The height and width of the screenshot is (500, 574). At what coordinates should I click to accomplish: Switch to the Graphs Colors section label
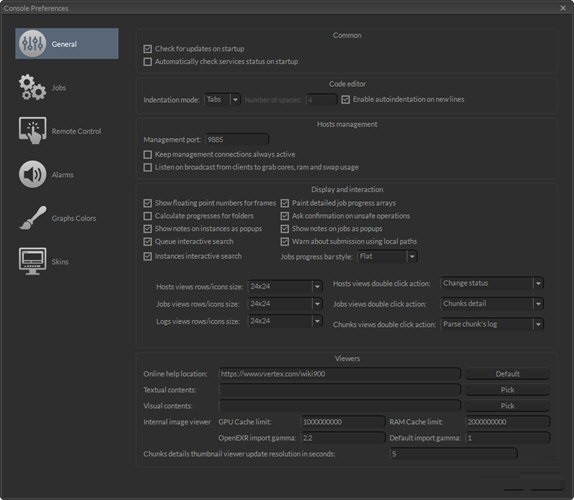pos(74,218)
